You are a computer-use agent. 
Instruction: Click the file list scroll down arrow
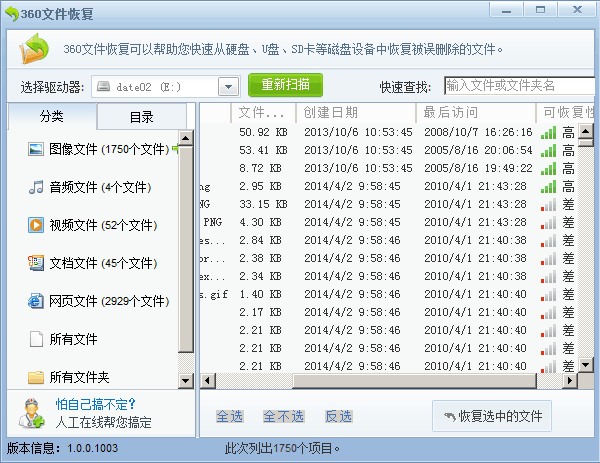pos(585,364)
